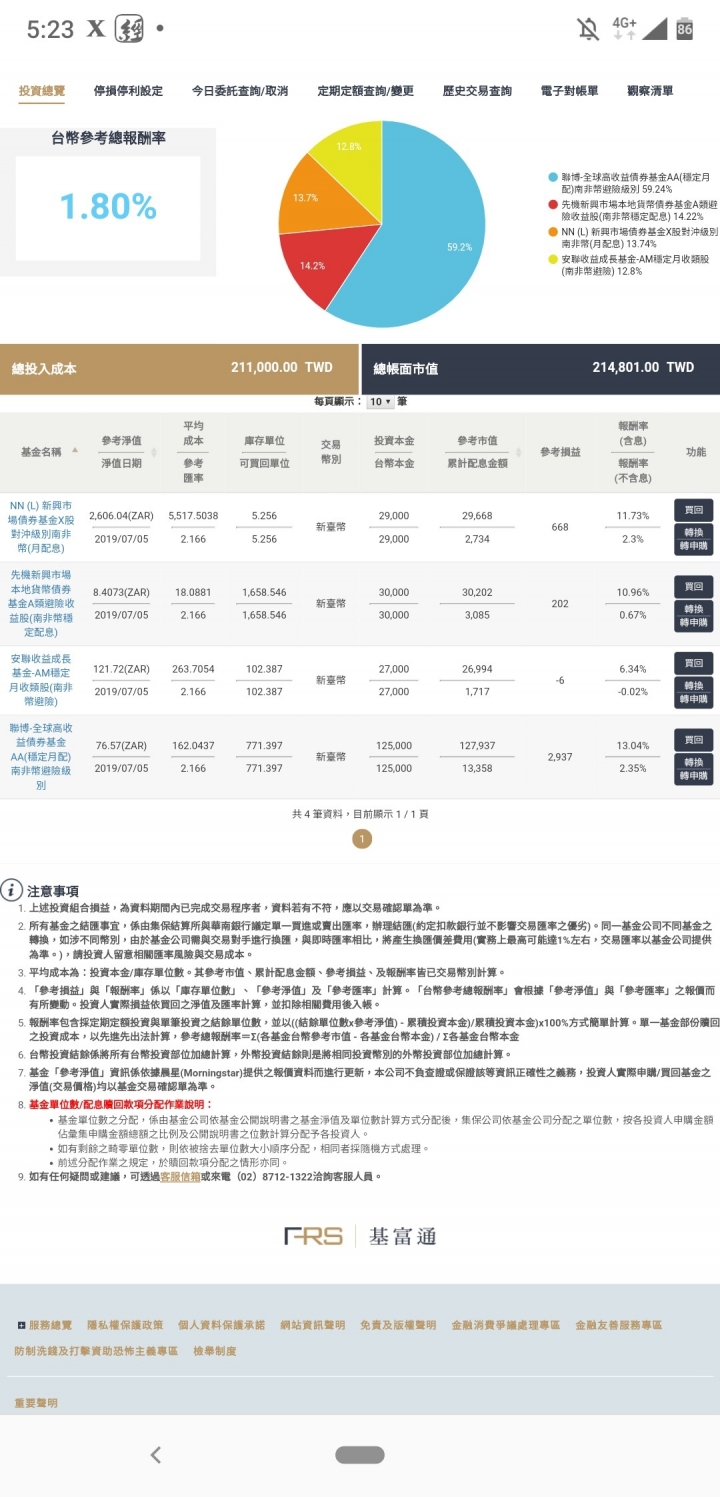The width and height of the screenshot is (720, 1497).
Task: Click 總投入成本 211,000.00 TWD bar
Action: click(x=180, y=368)
